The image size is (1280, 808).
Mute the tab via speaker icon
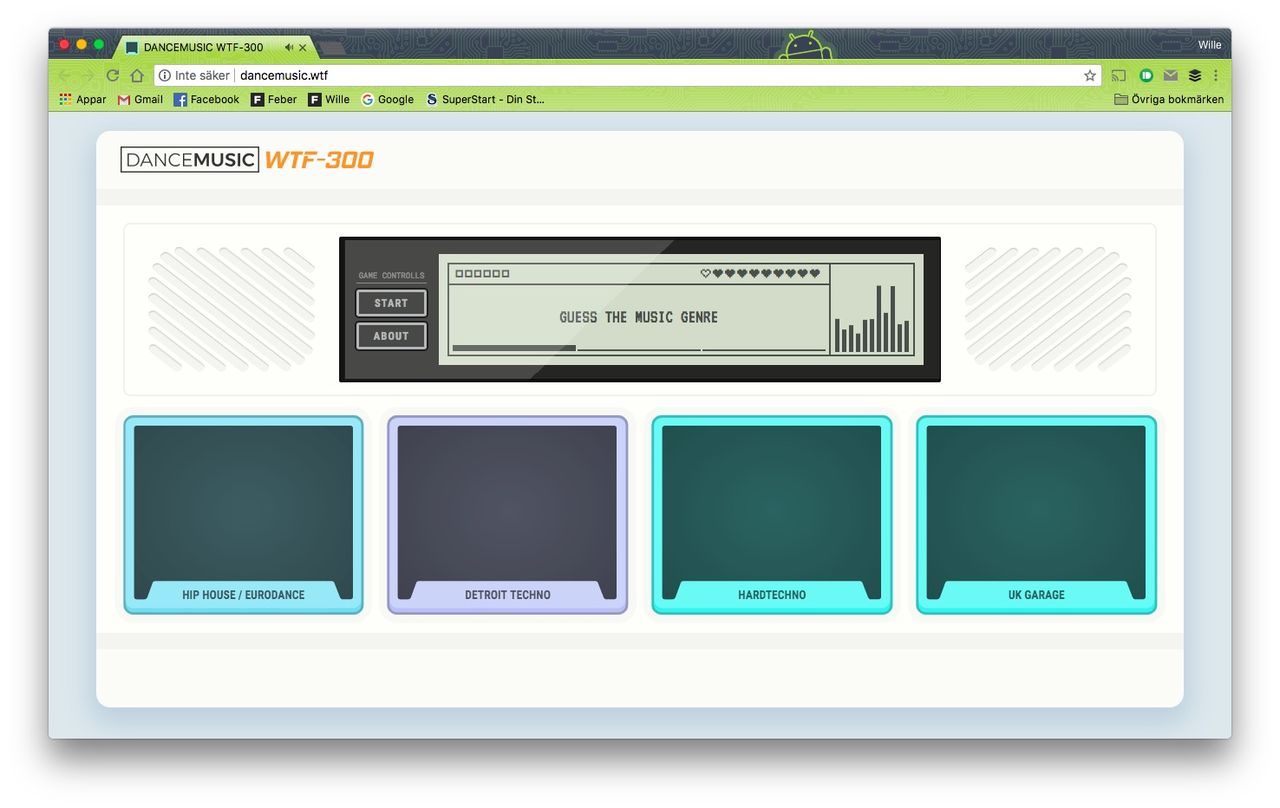pyautogui.click(x=288, y=47)
